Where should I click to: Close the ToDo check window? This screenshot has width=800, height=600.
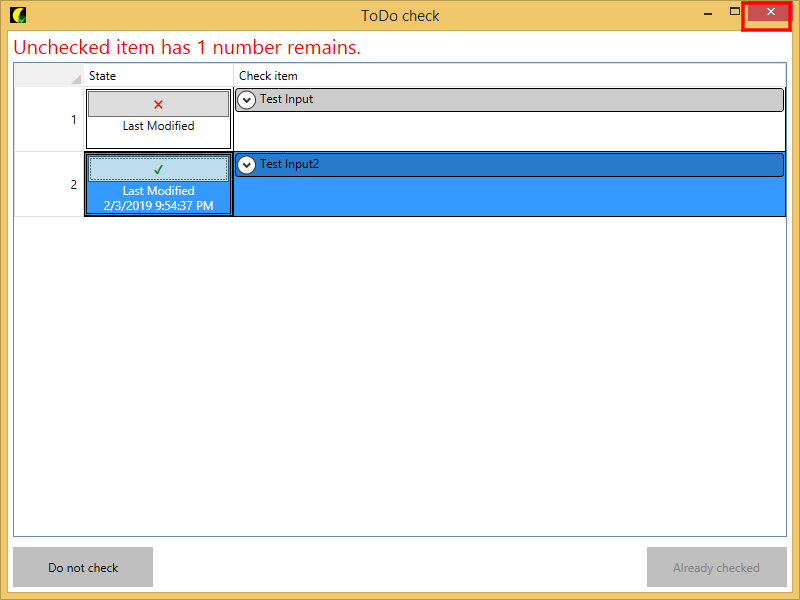point(769,12)
